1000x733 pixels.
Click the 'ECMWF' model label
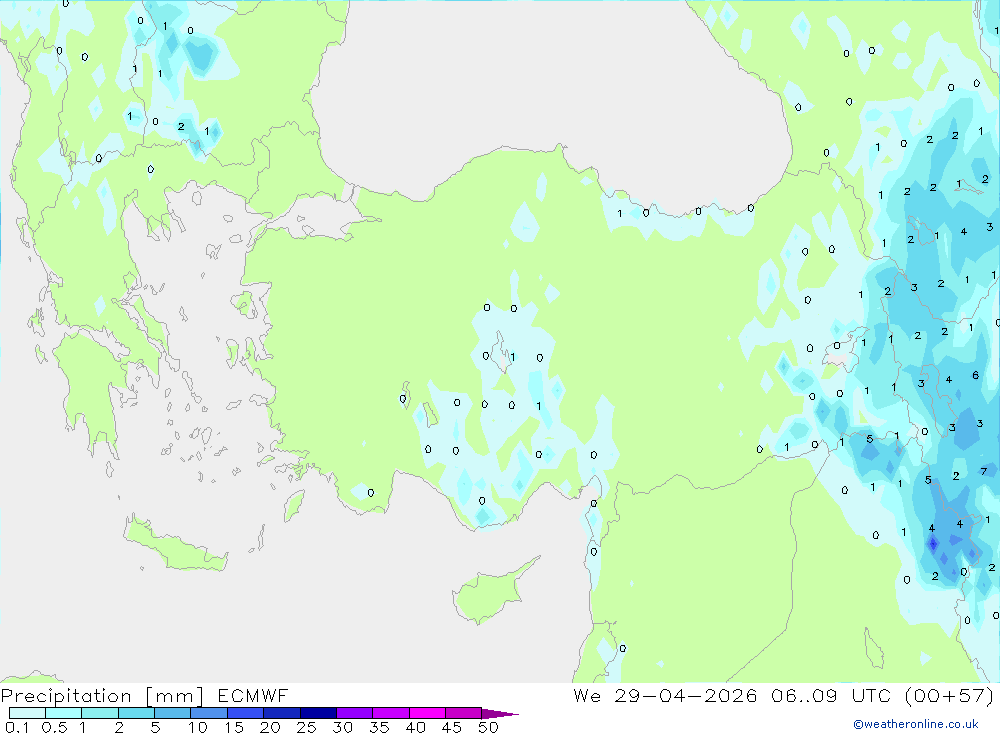(253, 695)
